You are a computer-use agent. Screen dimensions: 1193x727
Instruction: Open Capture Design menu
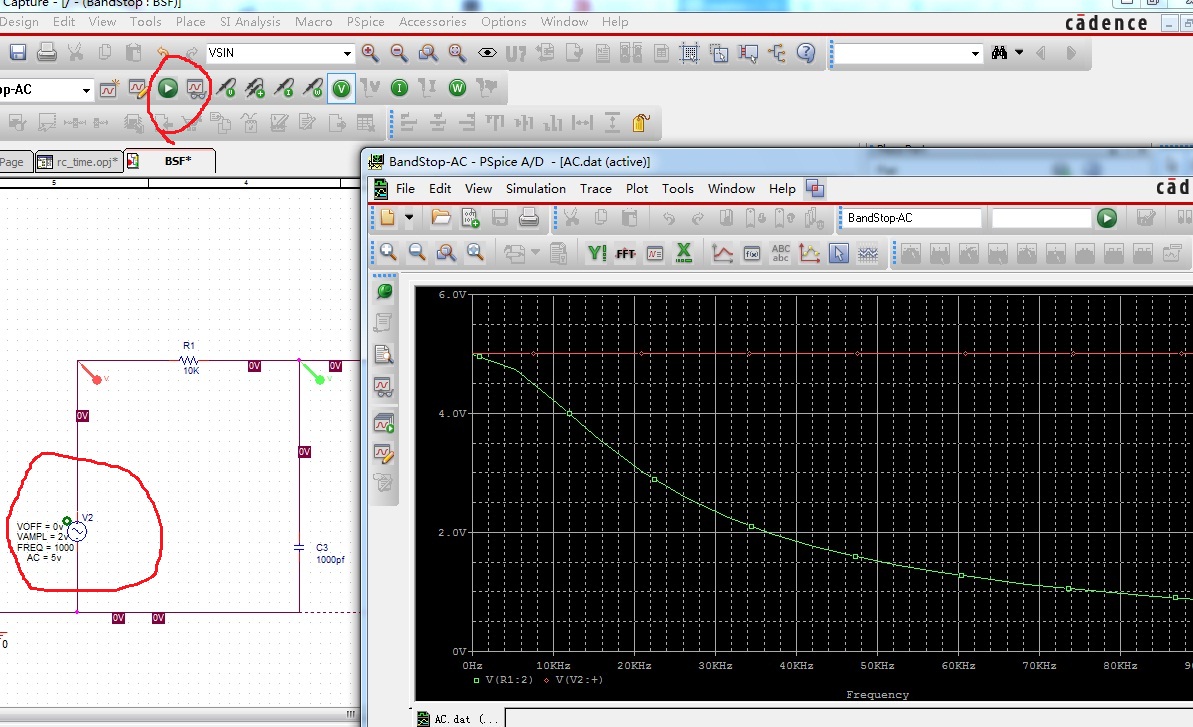(x=19, y=22)
